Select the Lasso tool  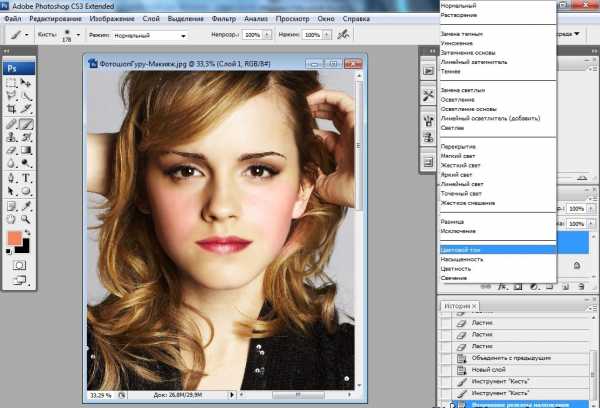[11, 96]
